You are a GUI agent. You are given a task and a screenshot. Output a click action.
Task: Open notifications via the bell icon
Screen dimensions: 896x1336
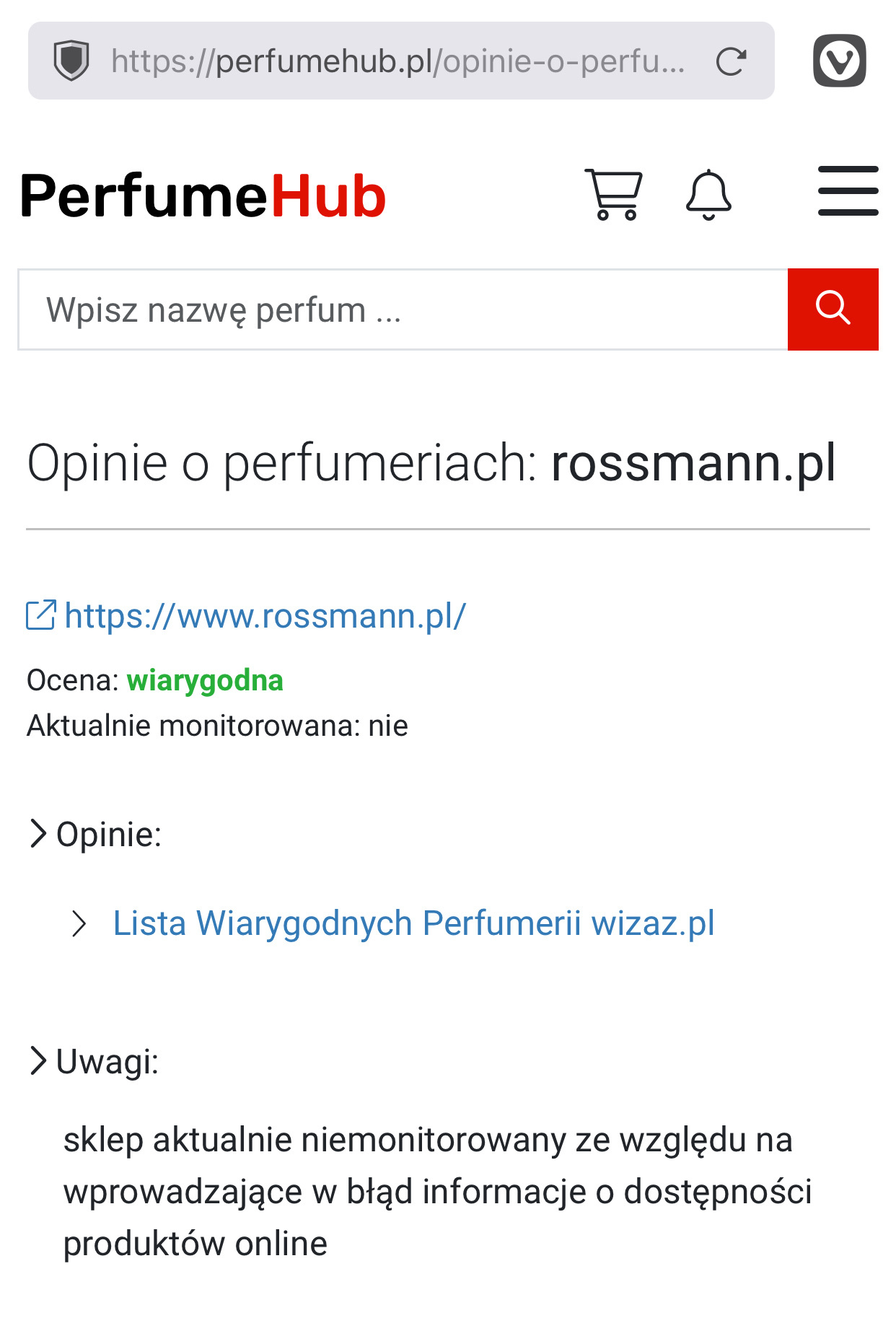(x=708, y=195)
